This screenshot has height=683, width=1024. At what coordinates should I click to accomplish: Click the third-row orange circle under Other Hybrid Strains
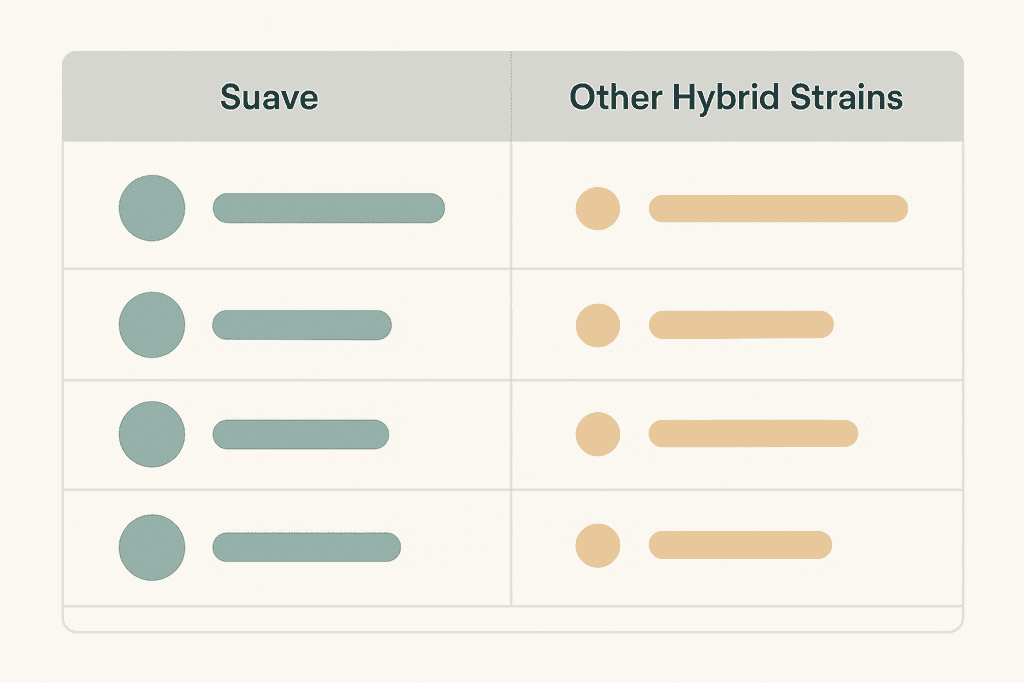coord(598,434)
